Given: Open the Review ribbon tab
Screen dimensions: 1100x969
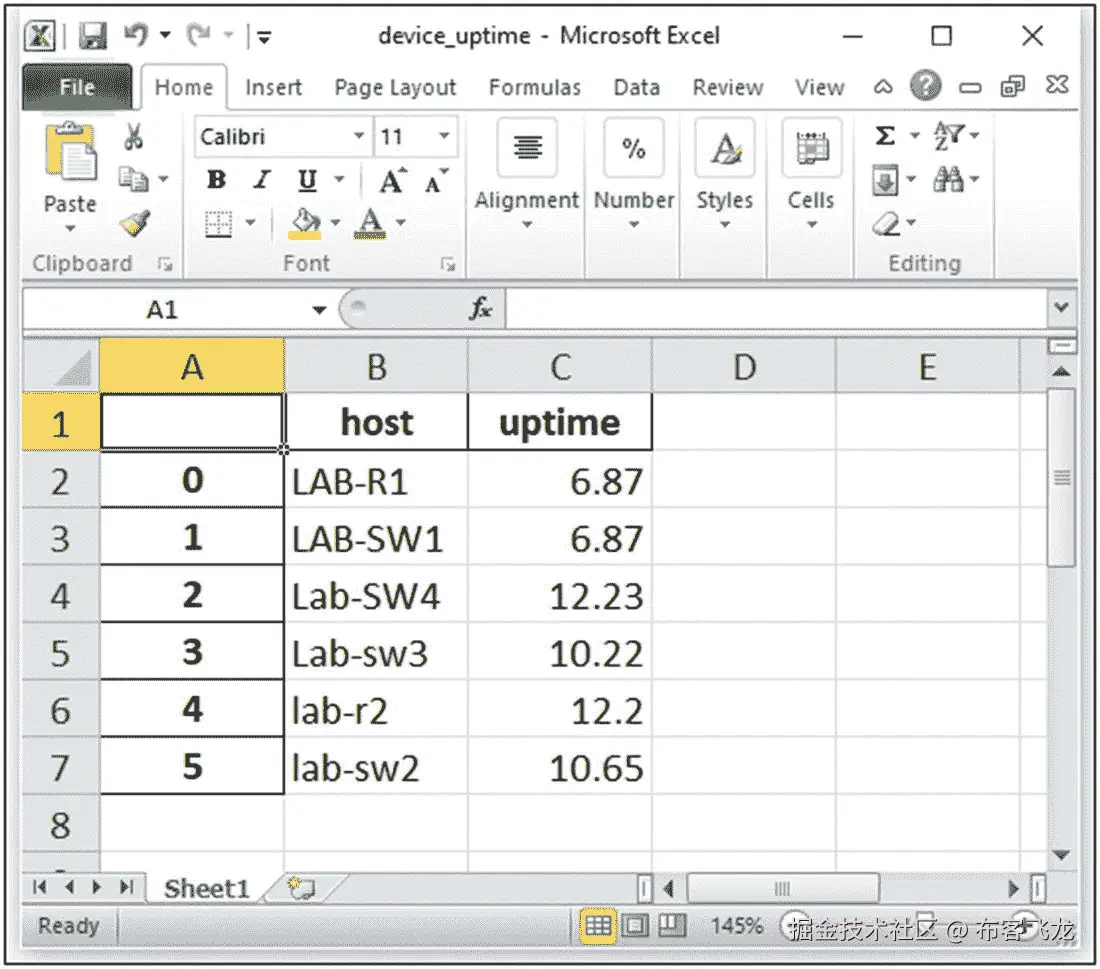Looking at the screenshot, I should (x=727, y=88).
